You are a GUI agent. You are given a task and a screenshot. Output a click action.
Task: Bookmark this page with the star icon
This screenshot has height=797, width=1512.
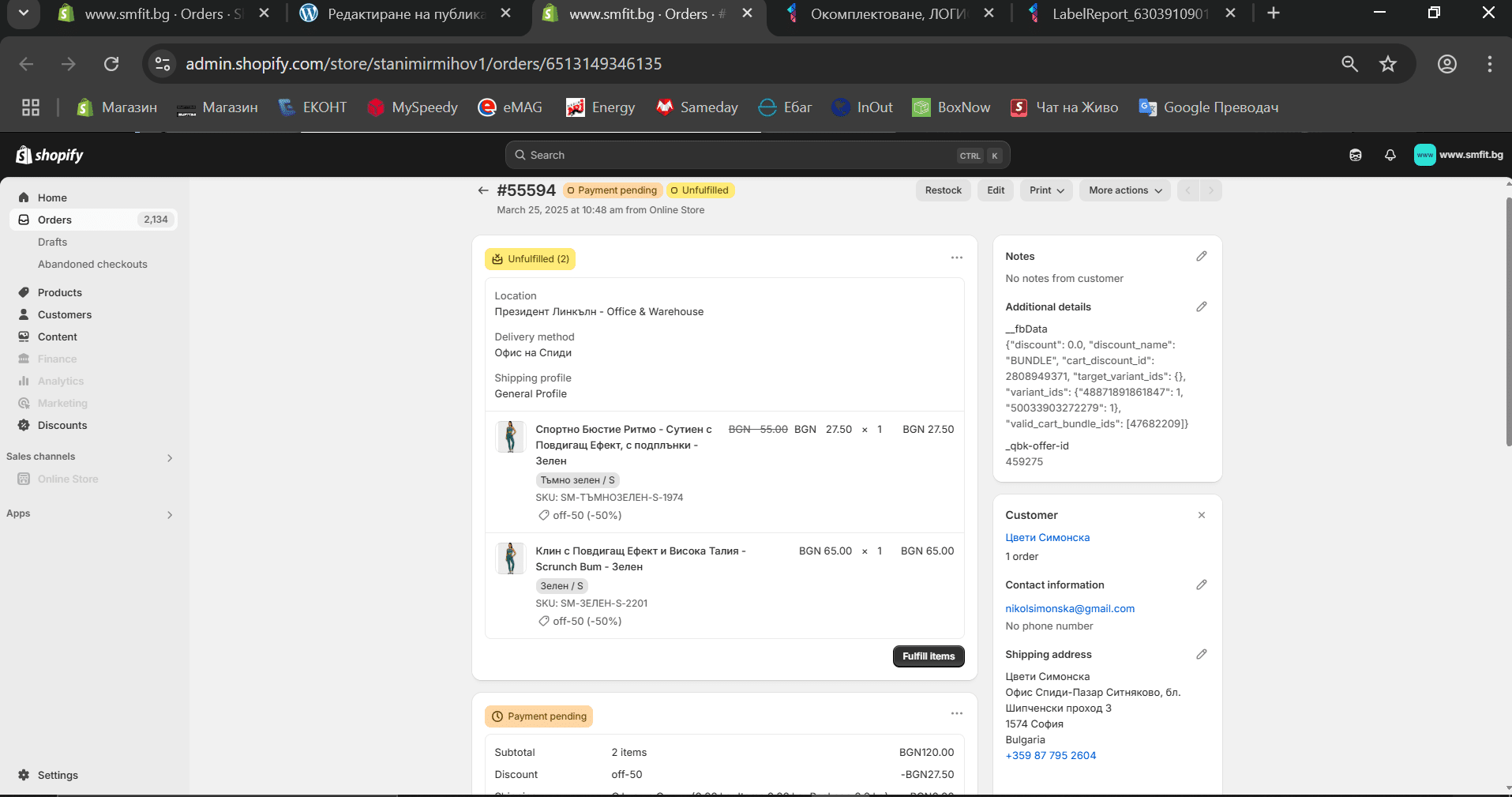1387,64
